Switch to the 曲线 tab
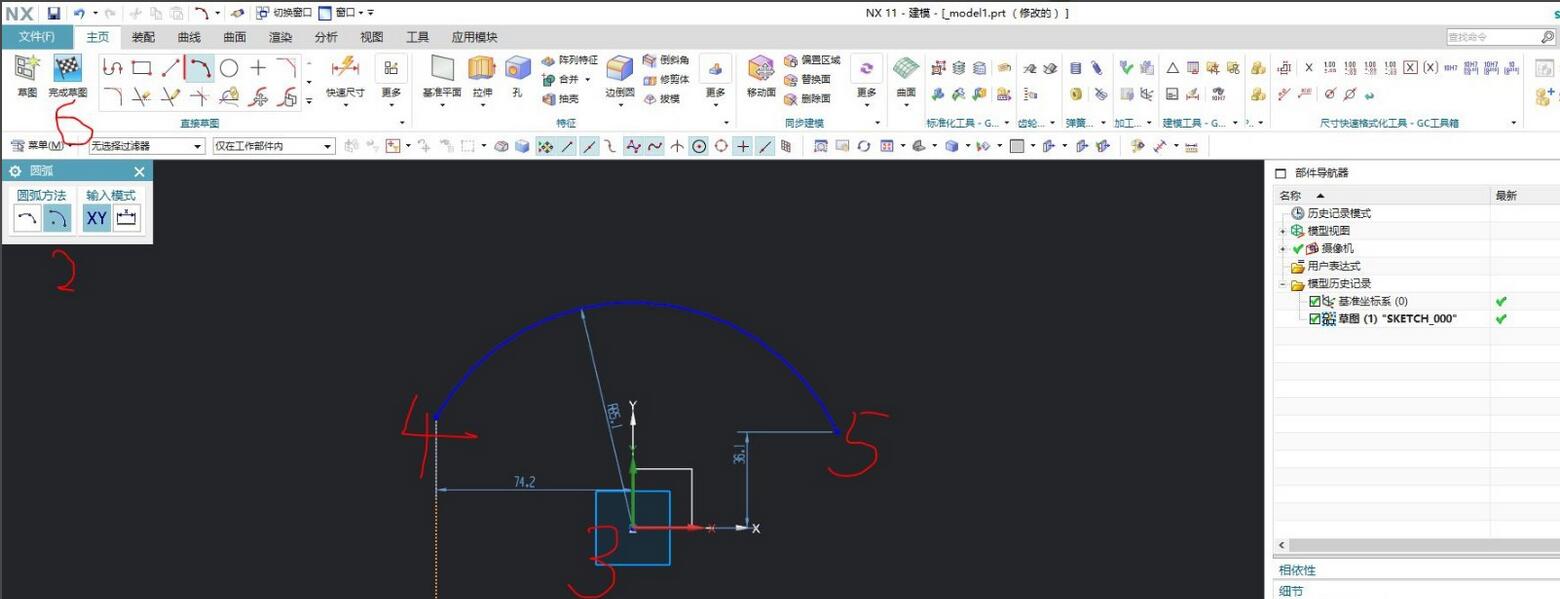Viewport: 1560px width, 599px height. coord(189,37)
